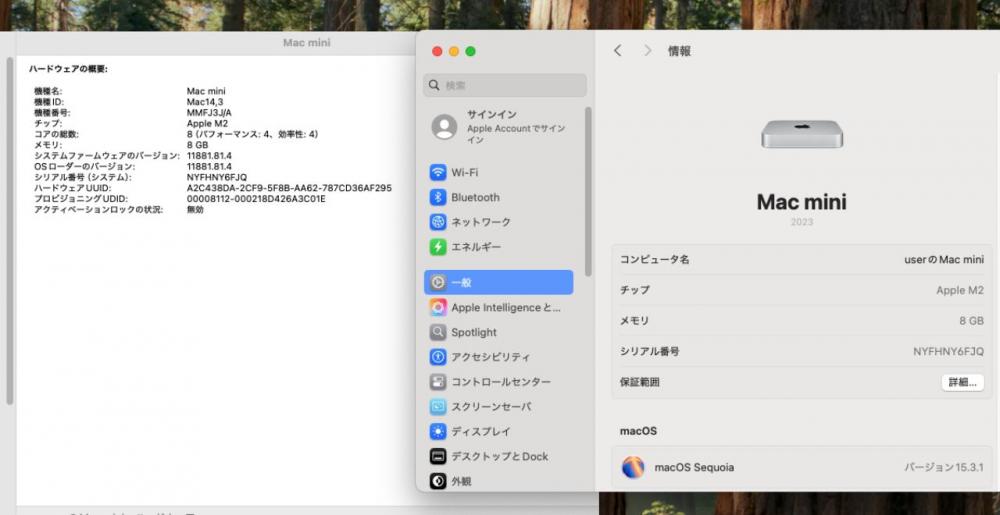Click the 保証範囲 row label

point(640,382)
